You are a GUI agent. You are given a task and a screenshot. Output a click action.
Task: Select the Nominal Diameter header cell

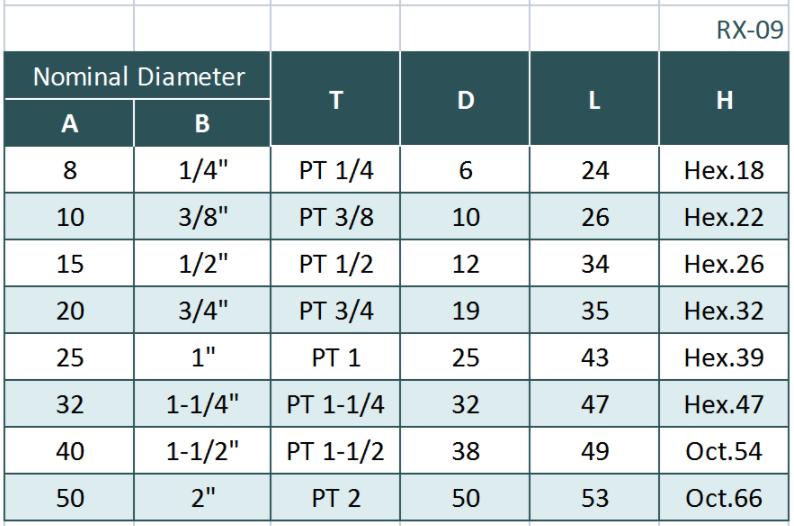(138, 77)
